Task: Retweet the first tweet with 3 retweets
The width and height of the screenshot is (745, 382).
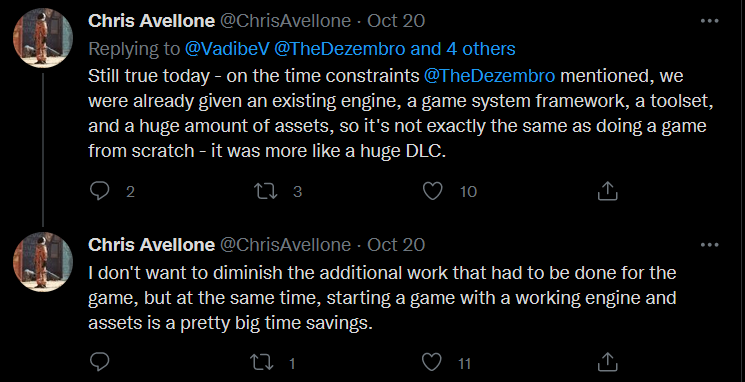Action: (x=264, y=191)
